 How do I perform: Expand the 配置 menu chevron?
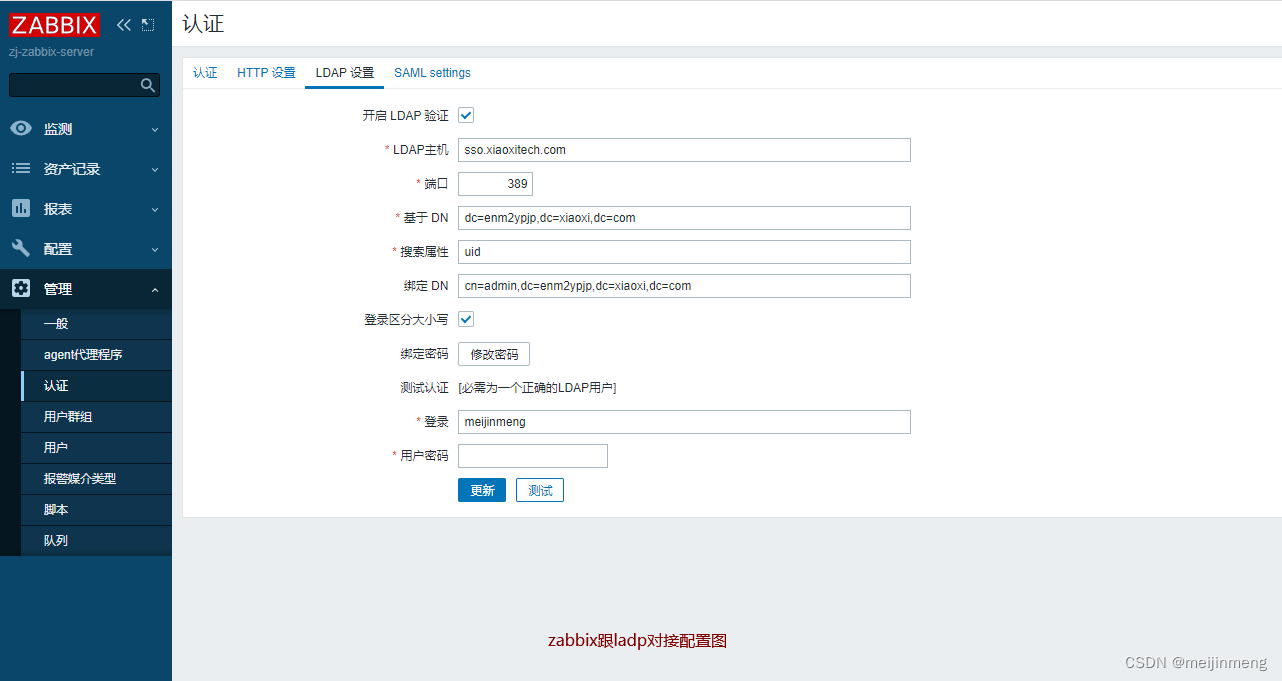point(155,250)
